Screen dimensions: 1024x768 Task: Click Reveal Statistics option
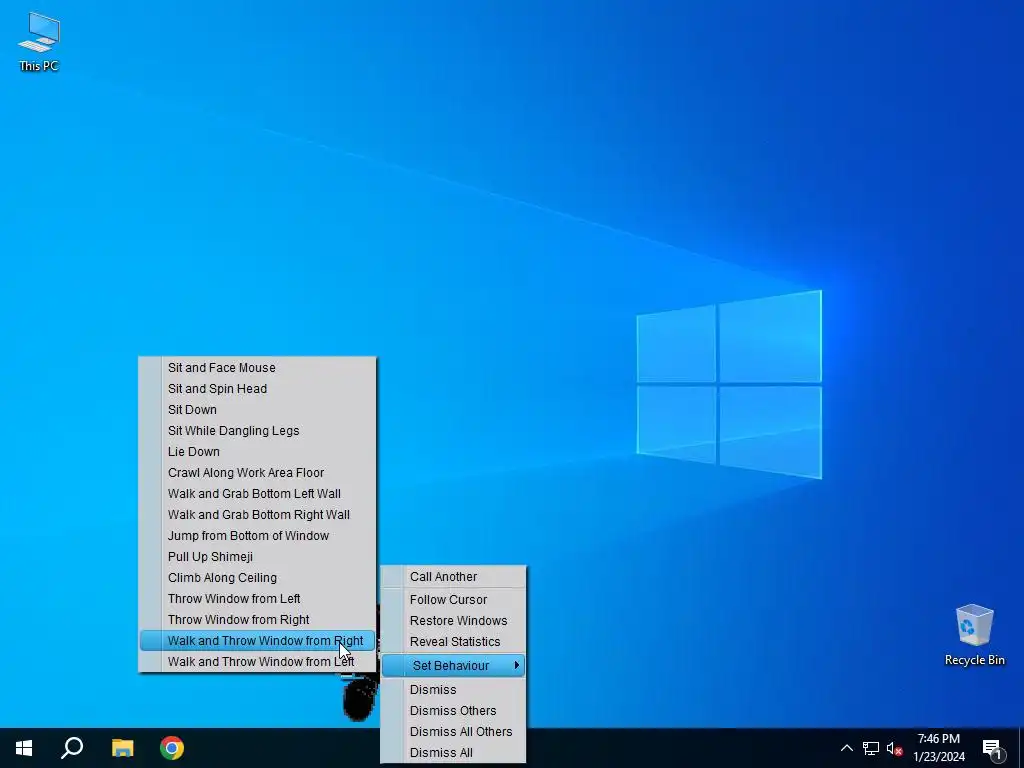click(453, 641)
